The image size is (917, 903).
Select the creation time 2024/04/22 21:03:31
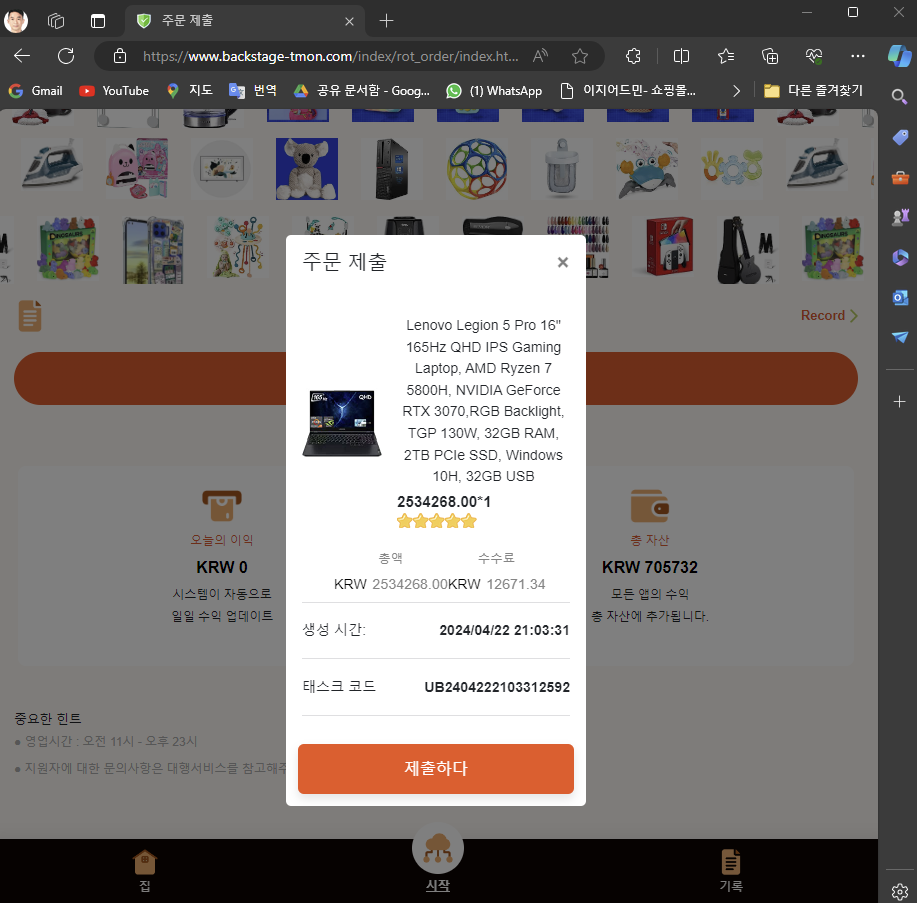coord(504,630)
